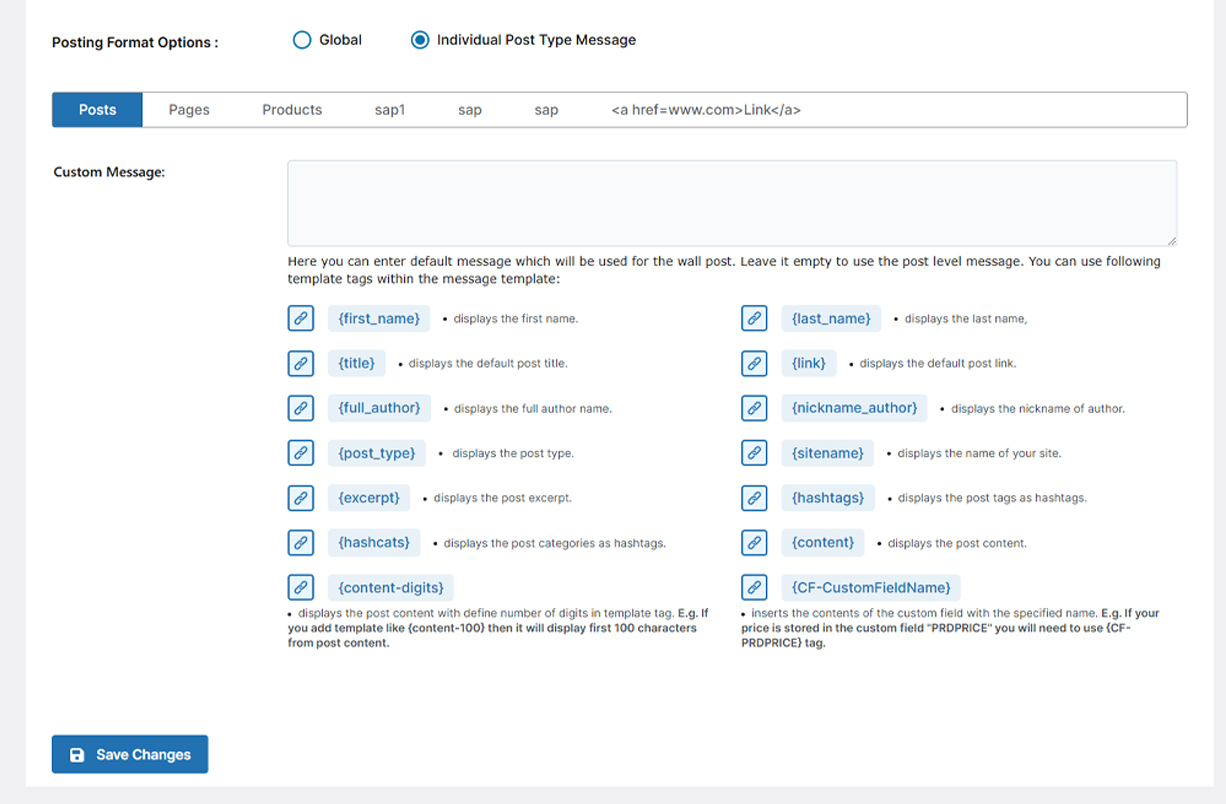
Task: Click the copy icon beside {CF-CustomFieldName}
Action: coord(754,587)
